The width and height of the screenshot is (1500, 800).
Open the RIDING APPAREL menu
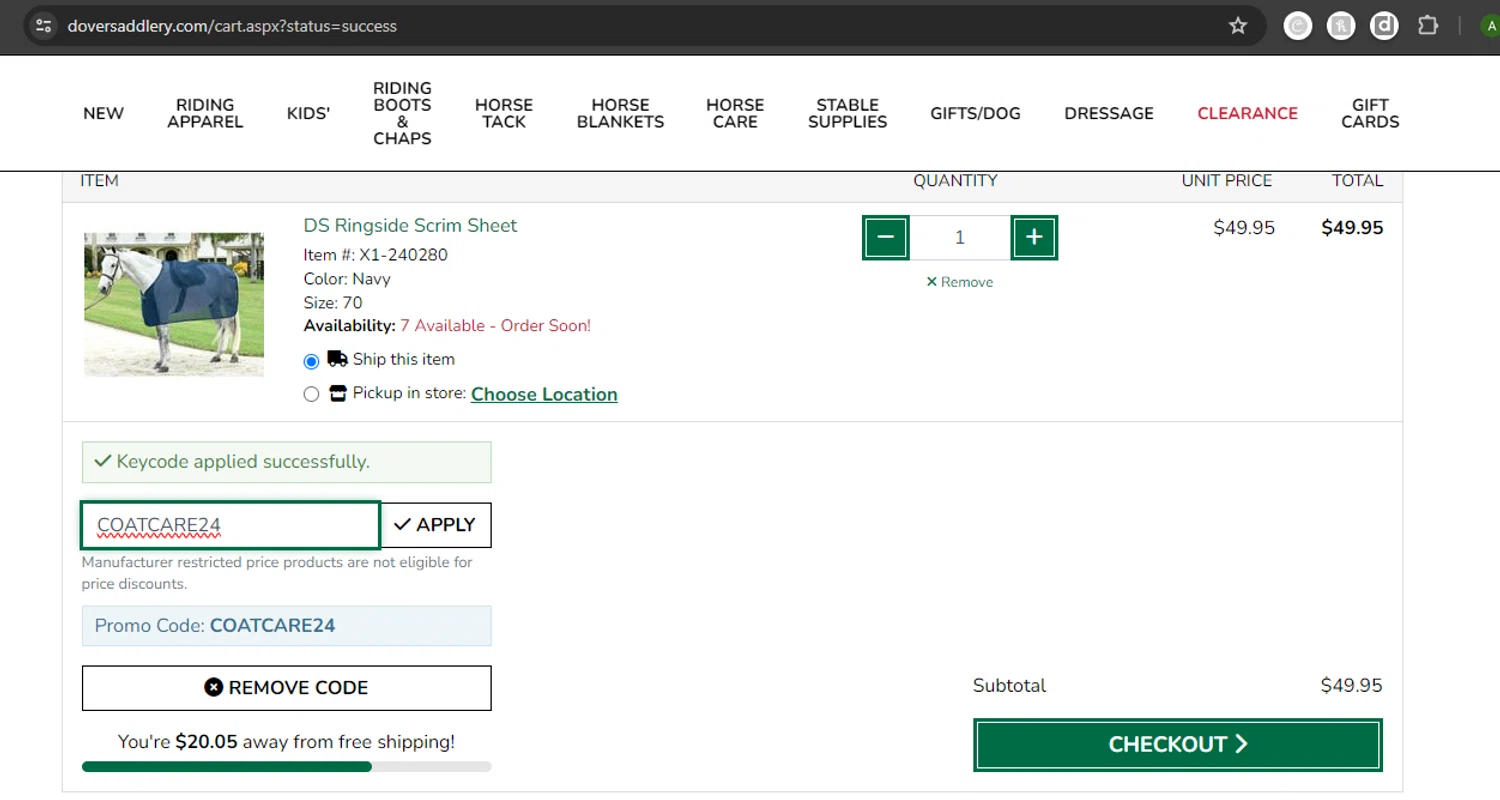(x=205, y=113)
